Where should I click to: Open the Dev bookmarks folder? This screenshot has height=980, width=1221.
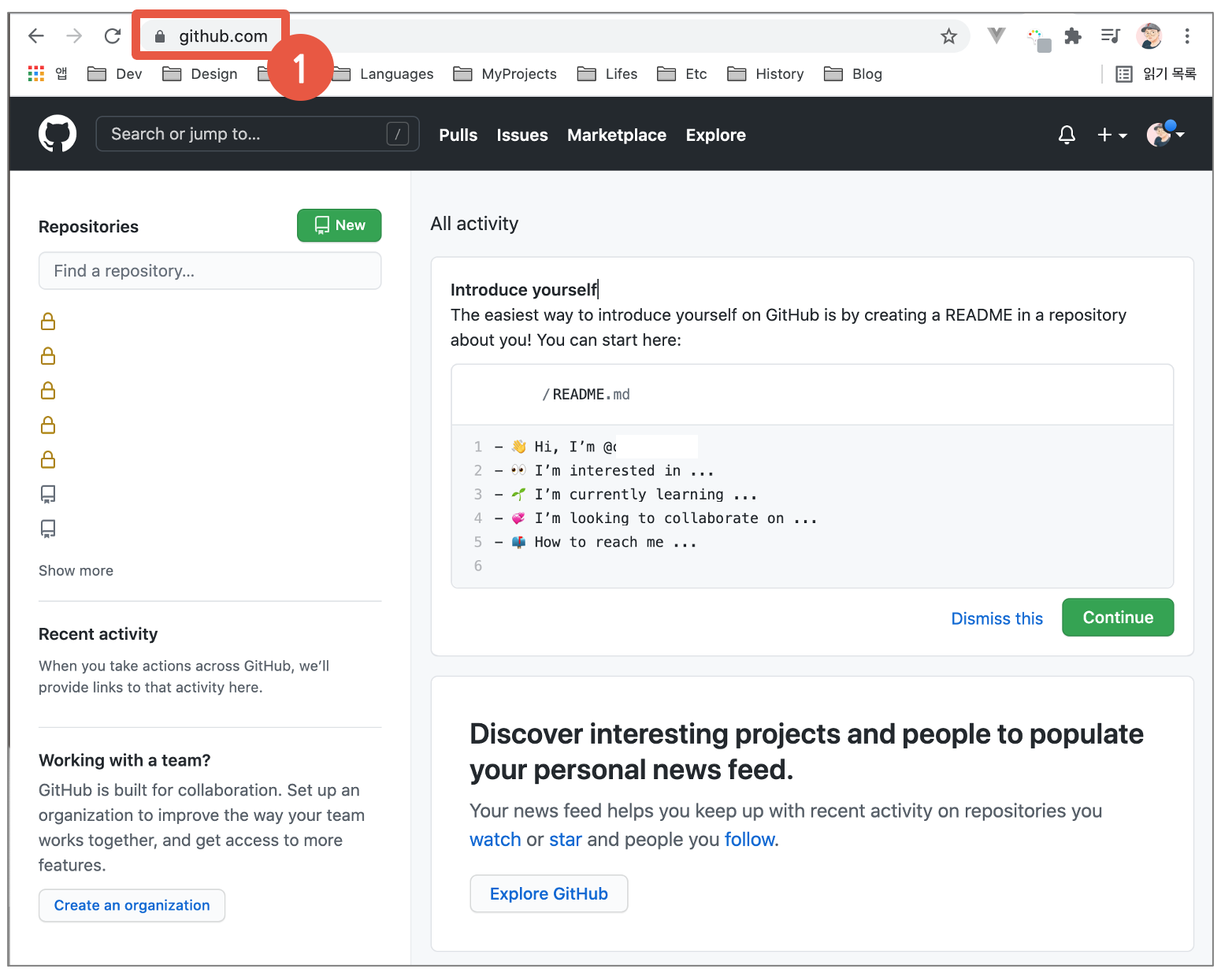[115, 74]
